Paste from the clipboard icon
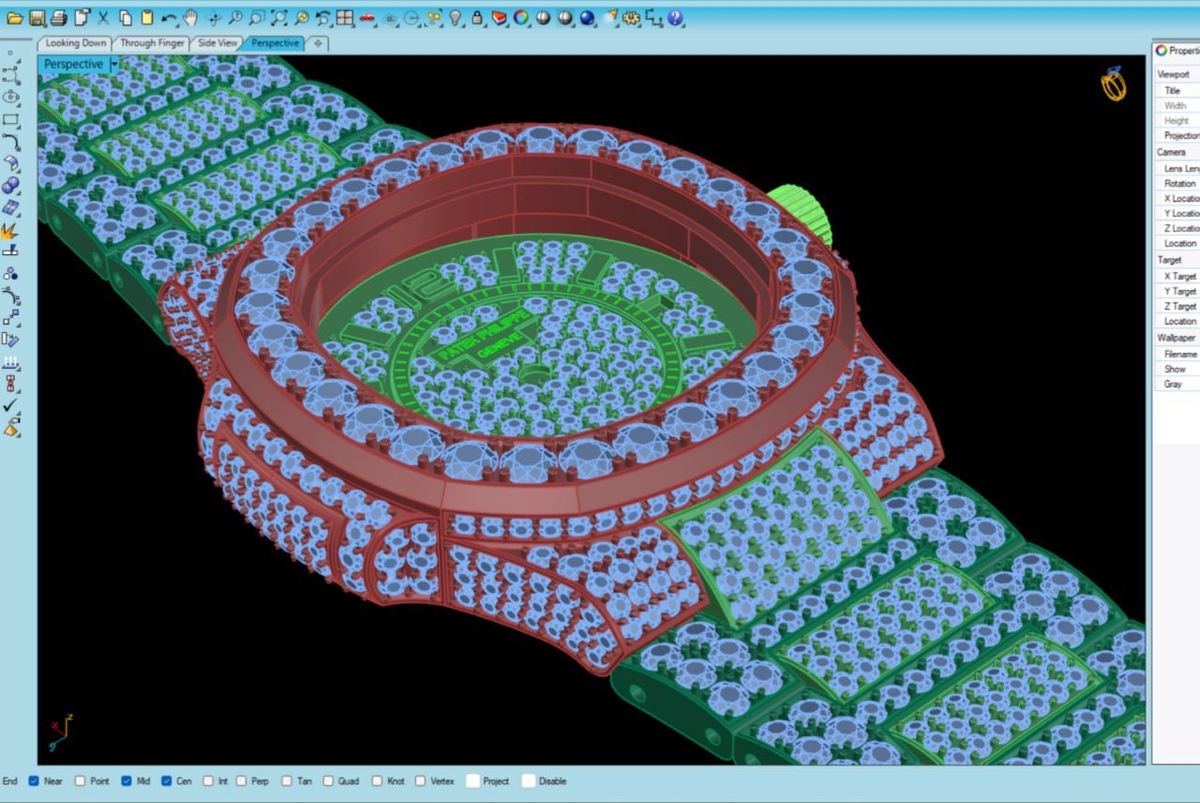 click(147, 18)
